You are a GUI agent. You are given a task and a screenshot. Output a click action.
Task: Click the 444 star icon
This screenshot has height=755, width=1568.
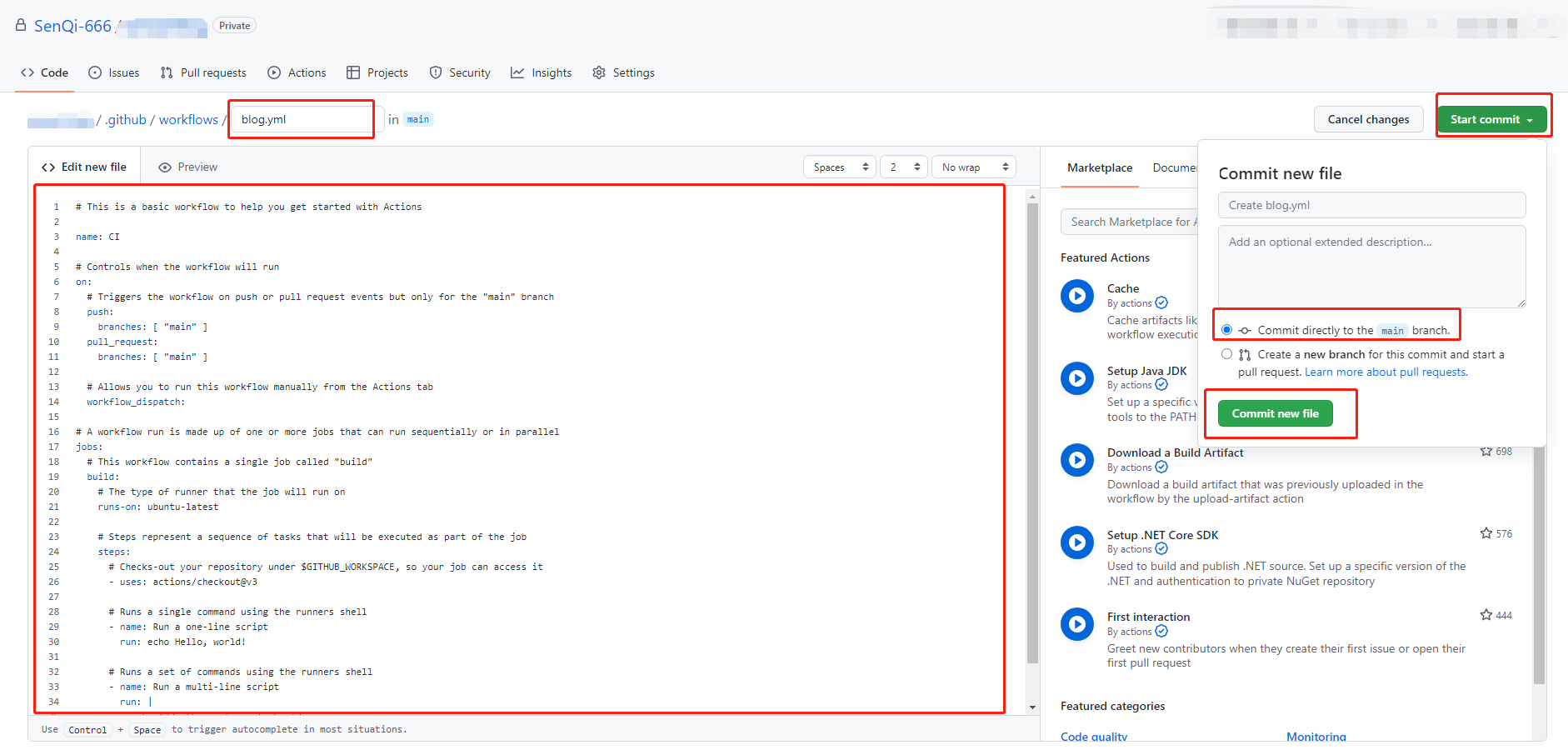tap(1486, 615)
